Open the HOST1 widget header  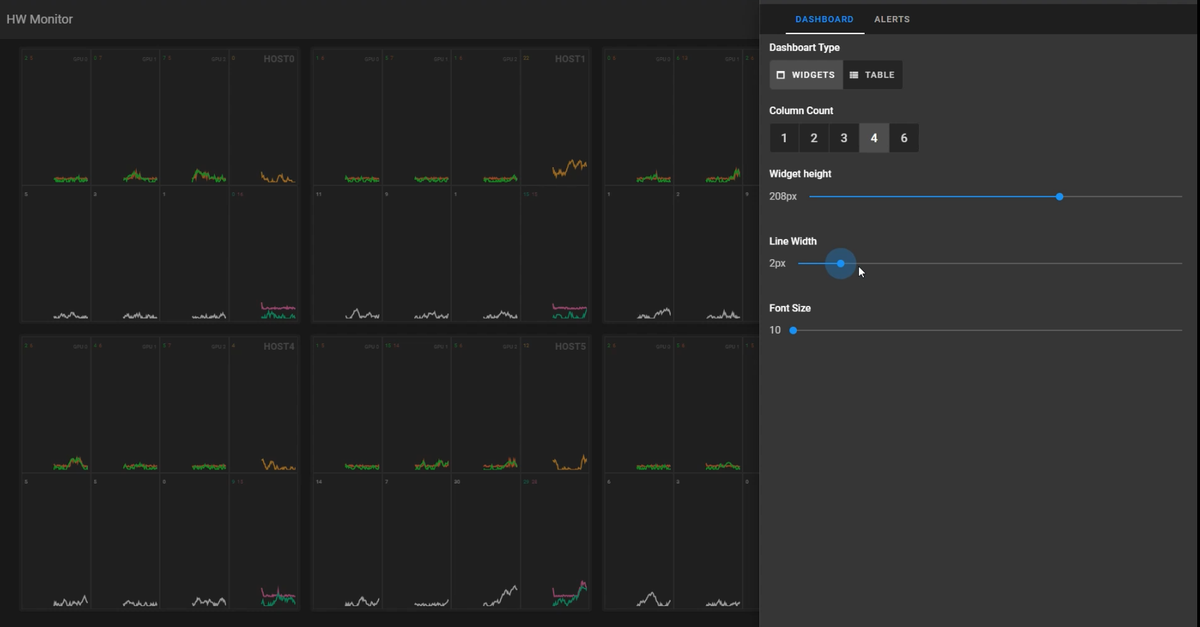point(570,59)
